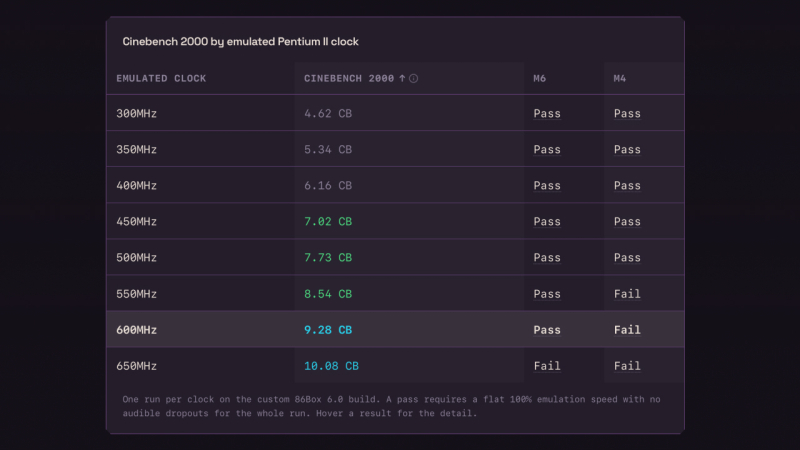The height and width of the screenshot is (450, 800).
Task: Click the M4 Pass result for 500MHz
Action: (627, 258)
